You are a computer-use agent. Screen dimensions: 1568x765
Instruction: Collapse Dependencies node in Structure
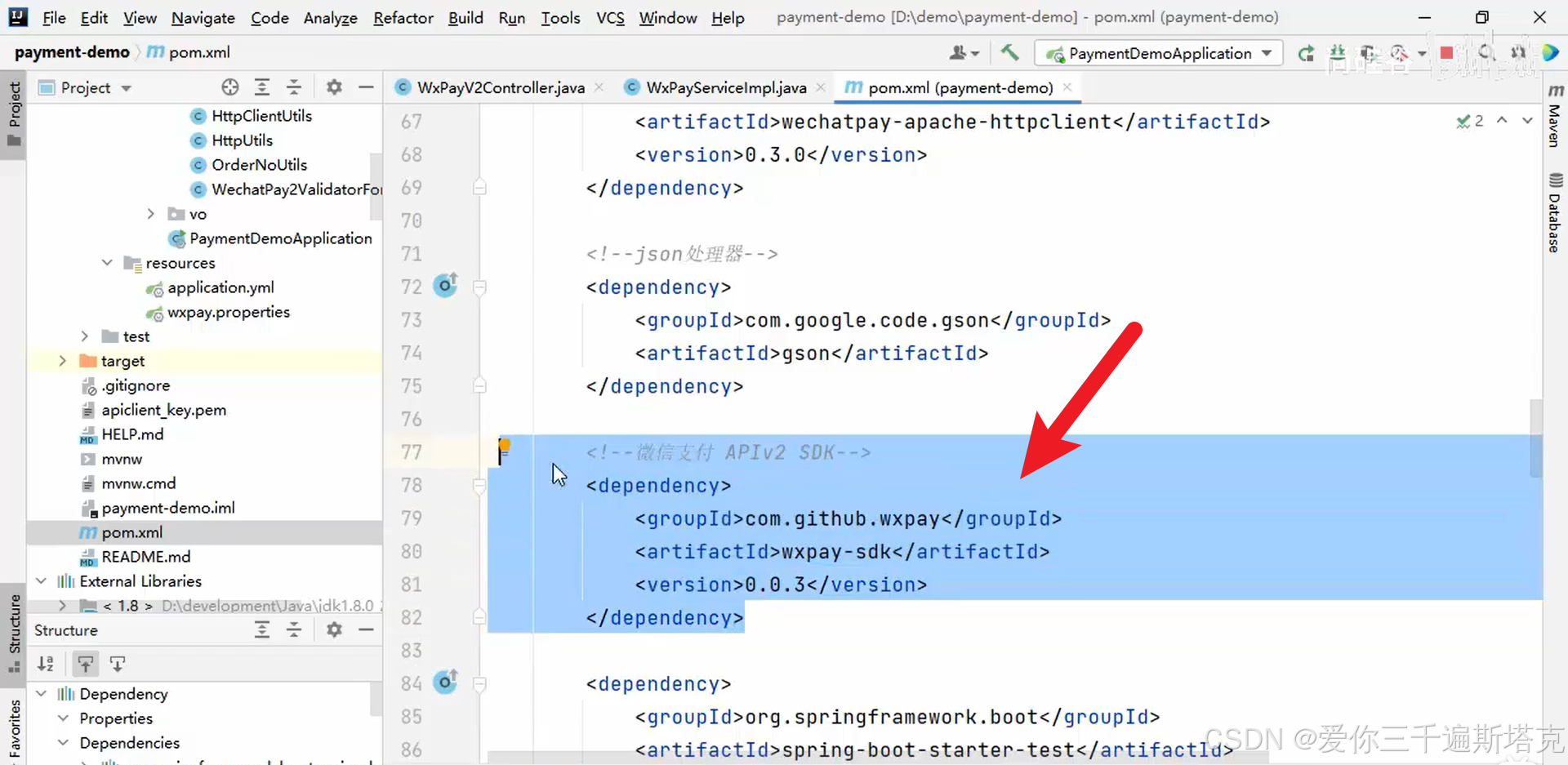(x=63, y=743)
